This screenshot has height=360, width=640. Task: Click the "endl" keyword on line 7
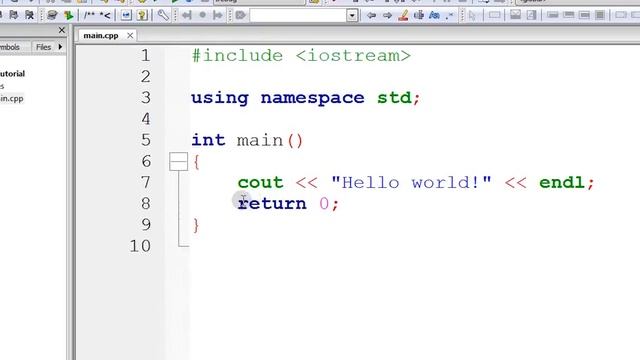562,182
